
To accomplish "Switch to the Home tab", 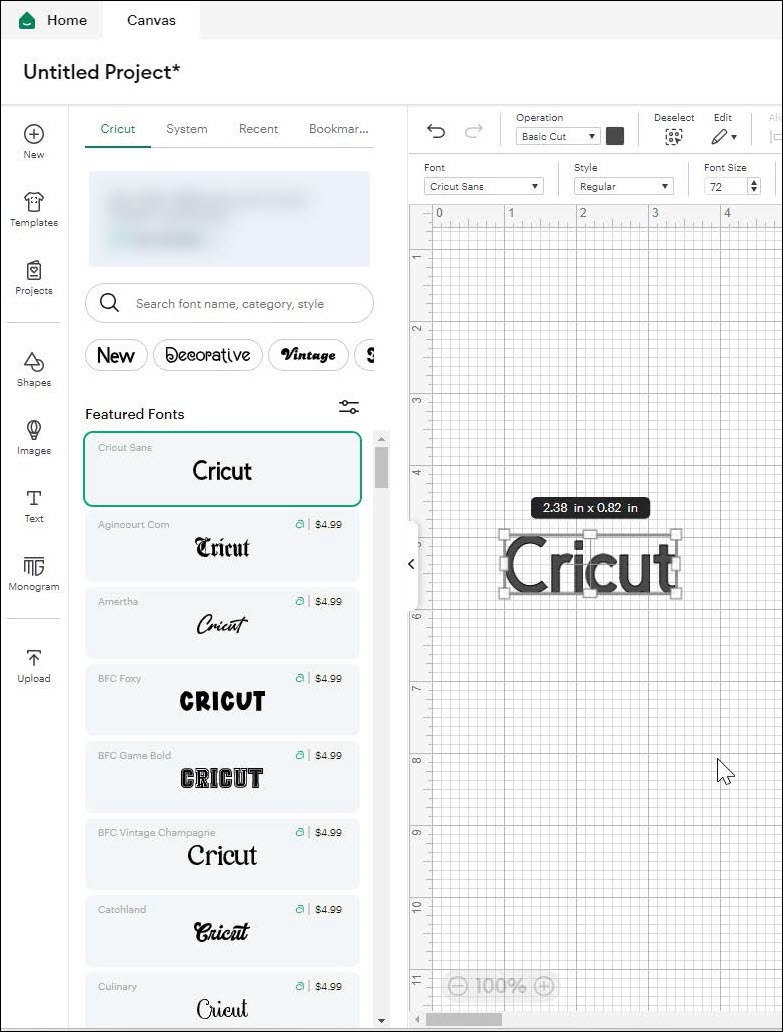I will (x=53, y=20).
